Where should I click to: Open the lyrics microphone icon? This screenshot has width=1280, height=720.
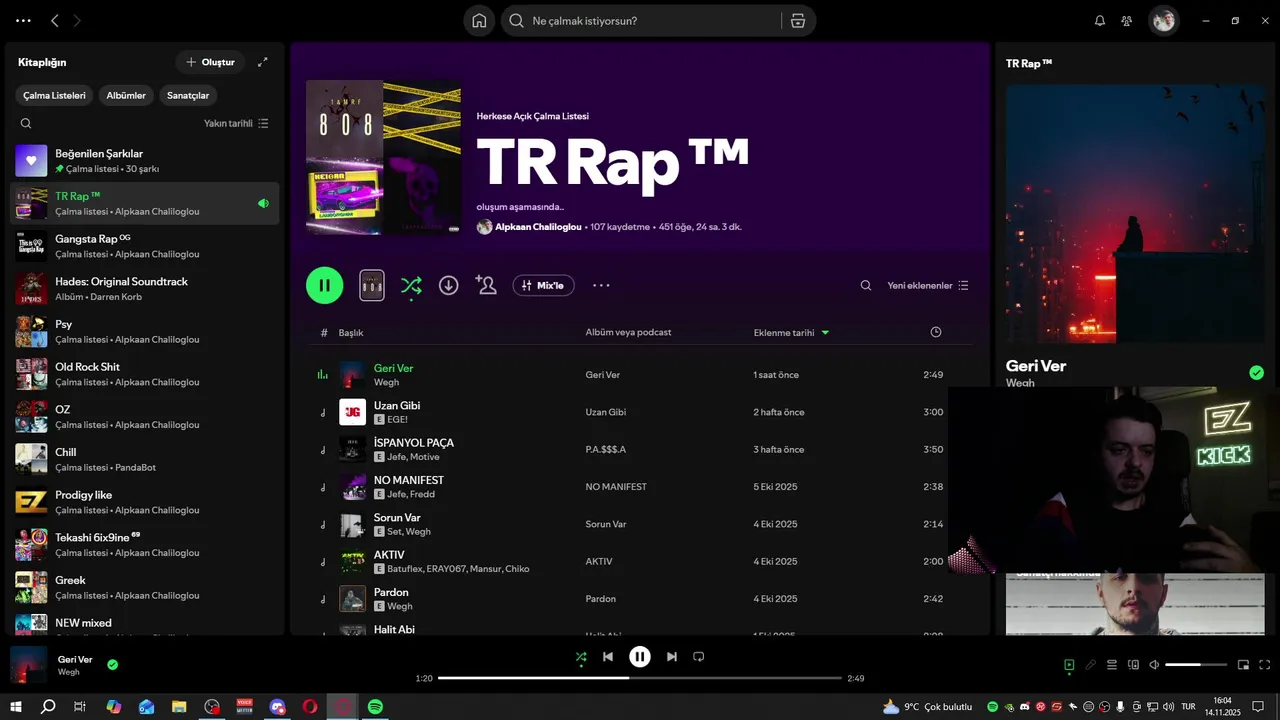[1091, 665]
